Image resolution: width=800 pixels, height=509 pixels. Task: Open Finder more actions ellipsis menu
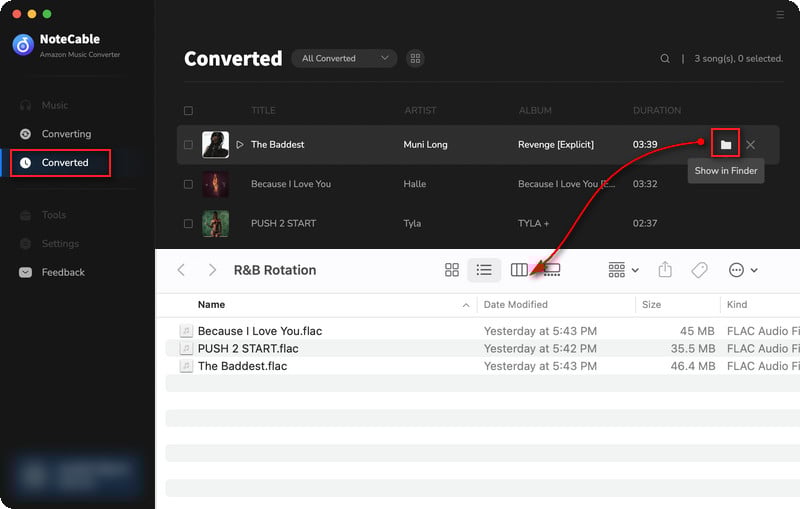pos(742,270)
